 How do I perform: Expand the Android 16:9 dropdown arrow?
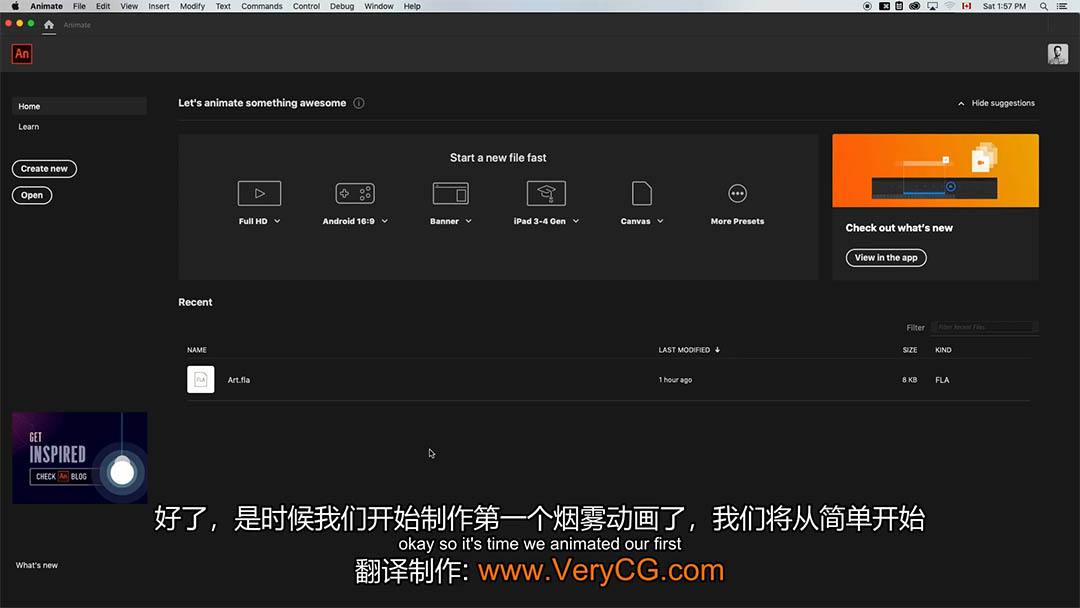(x=384, y=221)
